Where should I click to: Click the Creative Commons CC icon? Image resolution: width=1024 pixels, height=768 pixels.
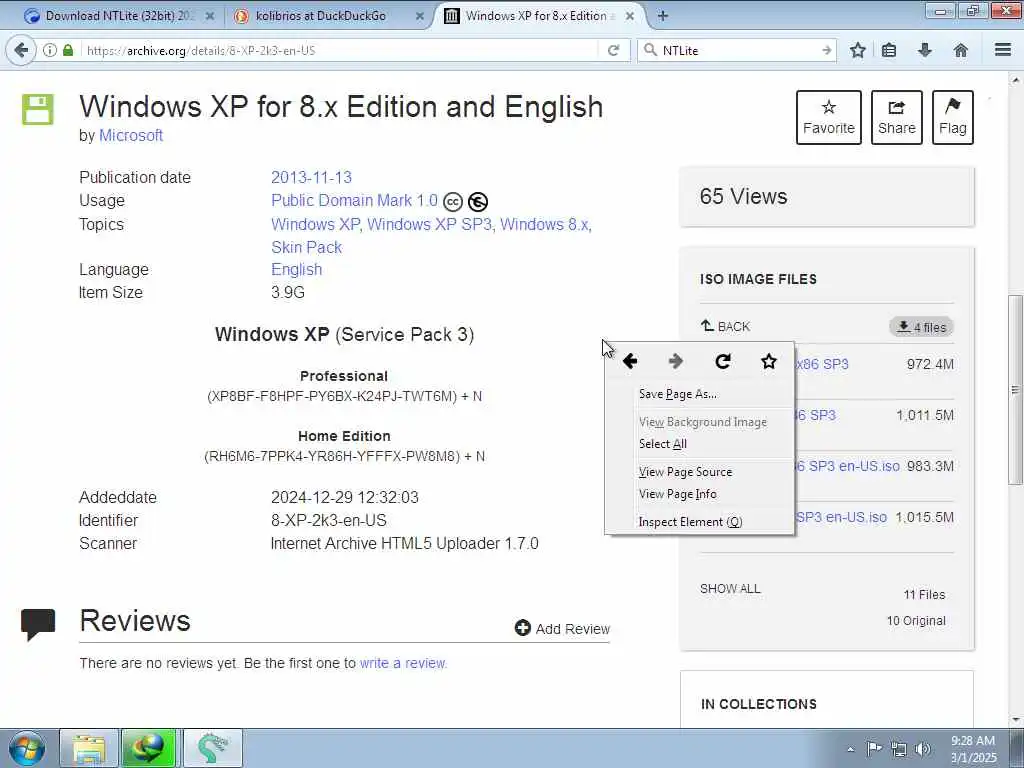pyautogui.click(x=453, y=202)
